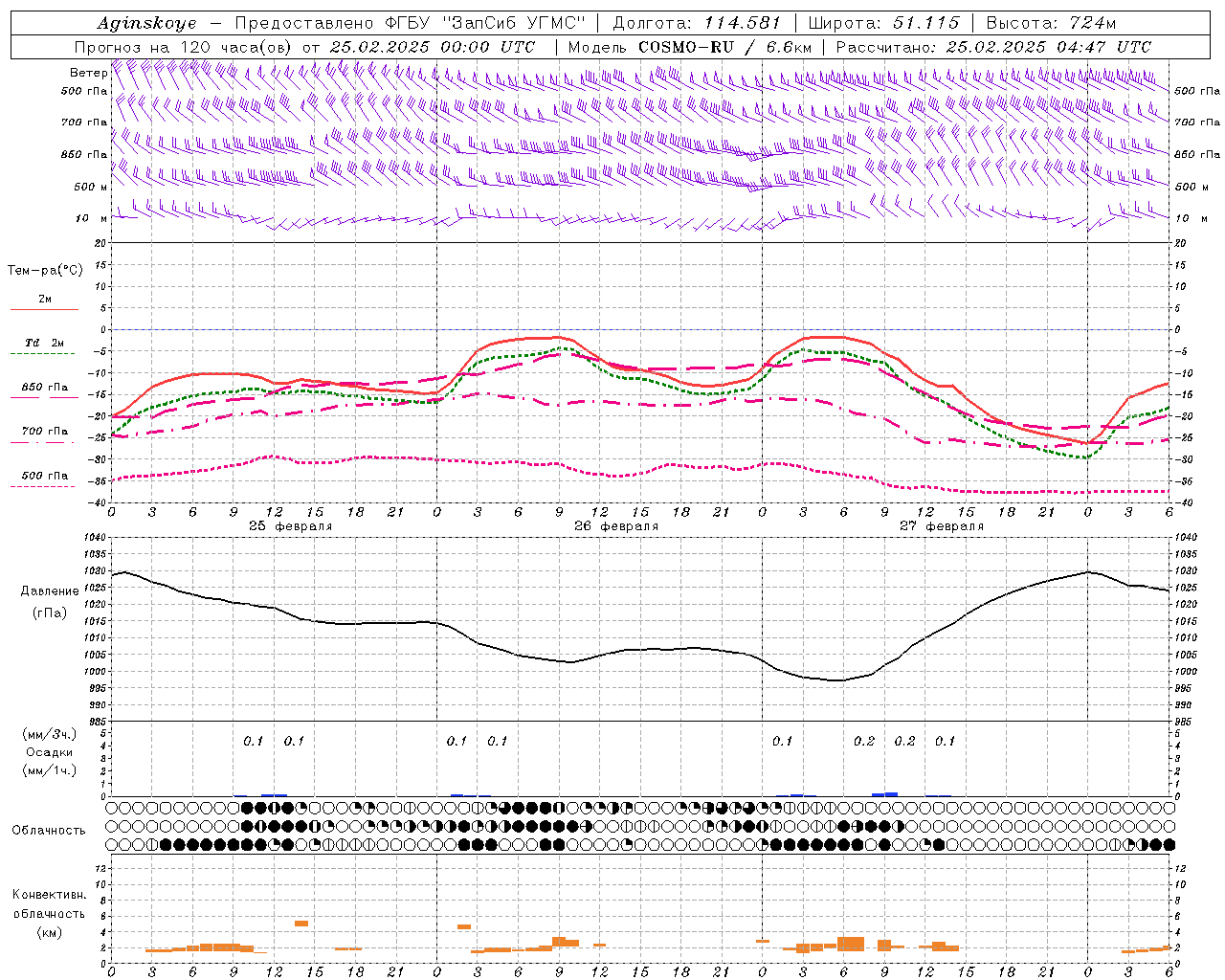Click the left 985 label on the pressure axis
The image size is (1225, 980).
(97, 722)
